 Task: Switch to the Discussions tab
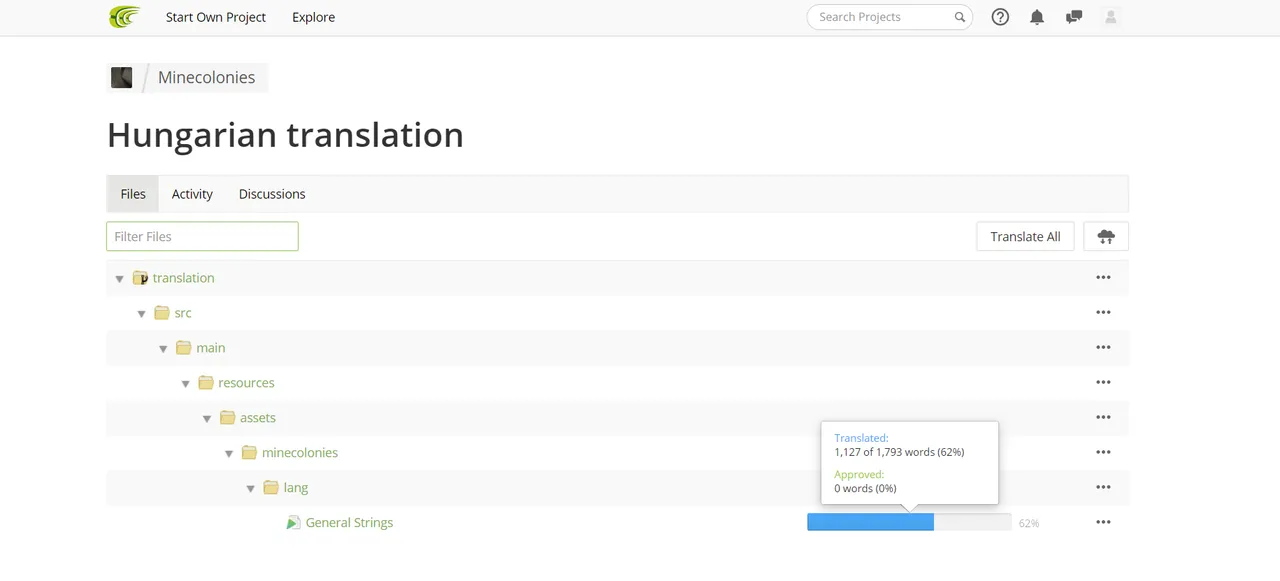point(272,194)
